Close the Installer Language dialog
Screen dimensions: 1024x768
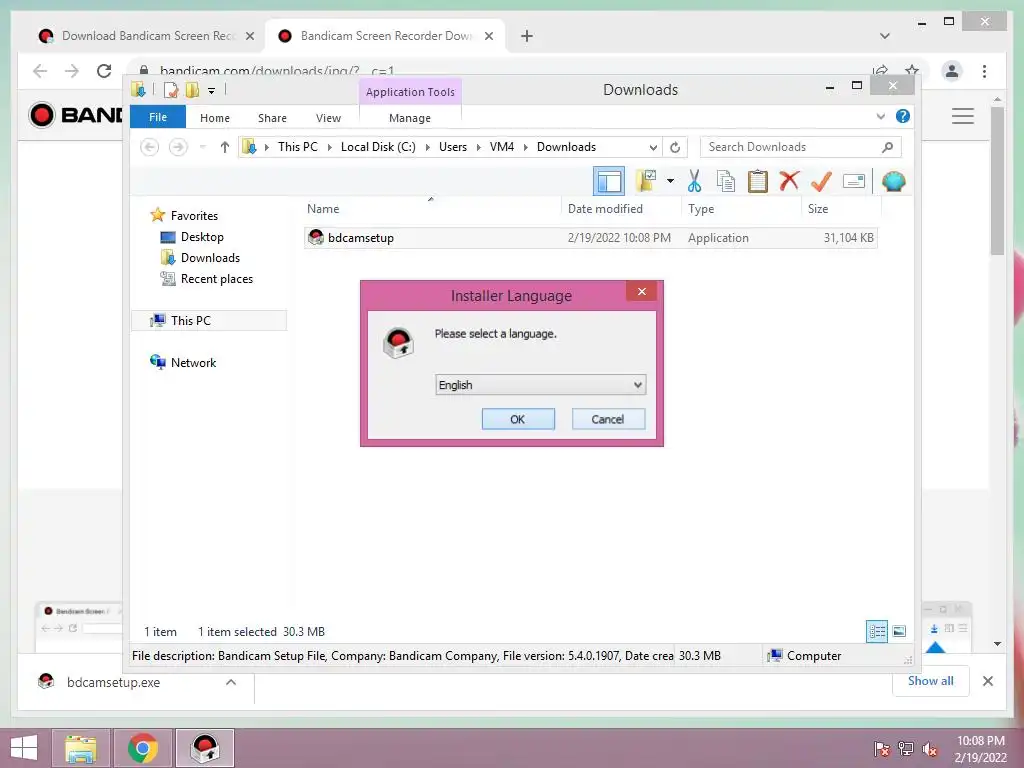[641, 291]
